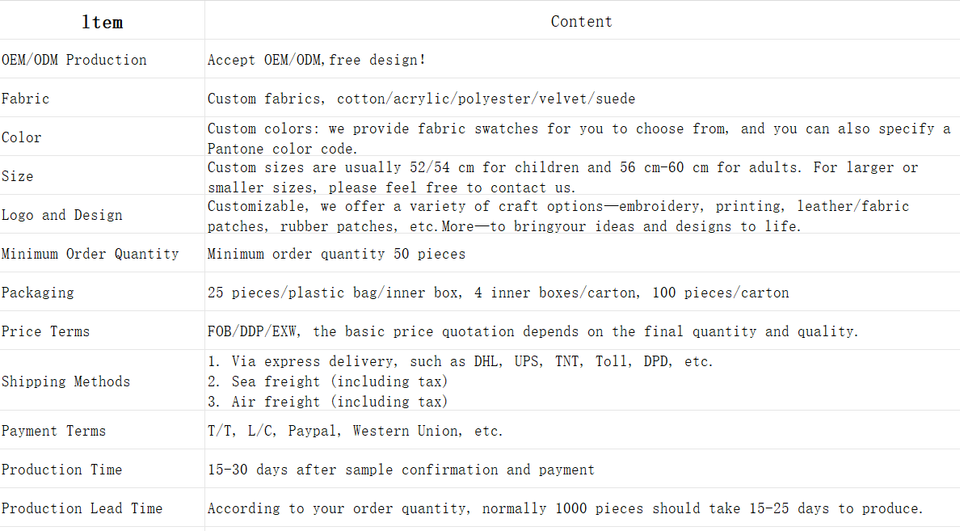The width and height of the screenshot is (960, 531).
Task: Select the 'Packaging' row label
Action: pos(38,293)
